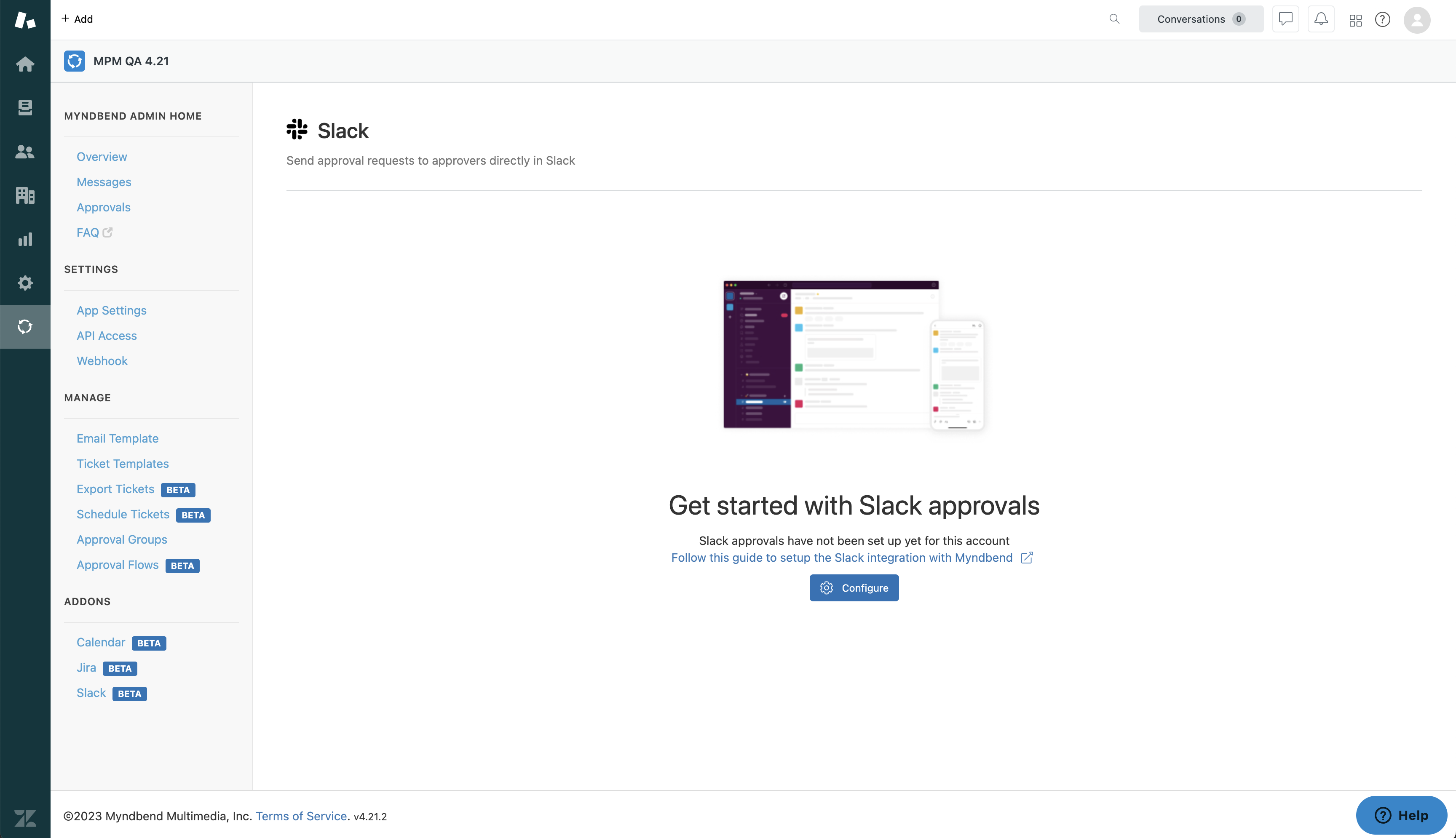The image size is (1456, 838).
Task: Open App Settings
Action: [x=112, y=310]
